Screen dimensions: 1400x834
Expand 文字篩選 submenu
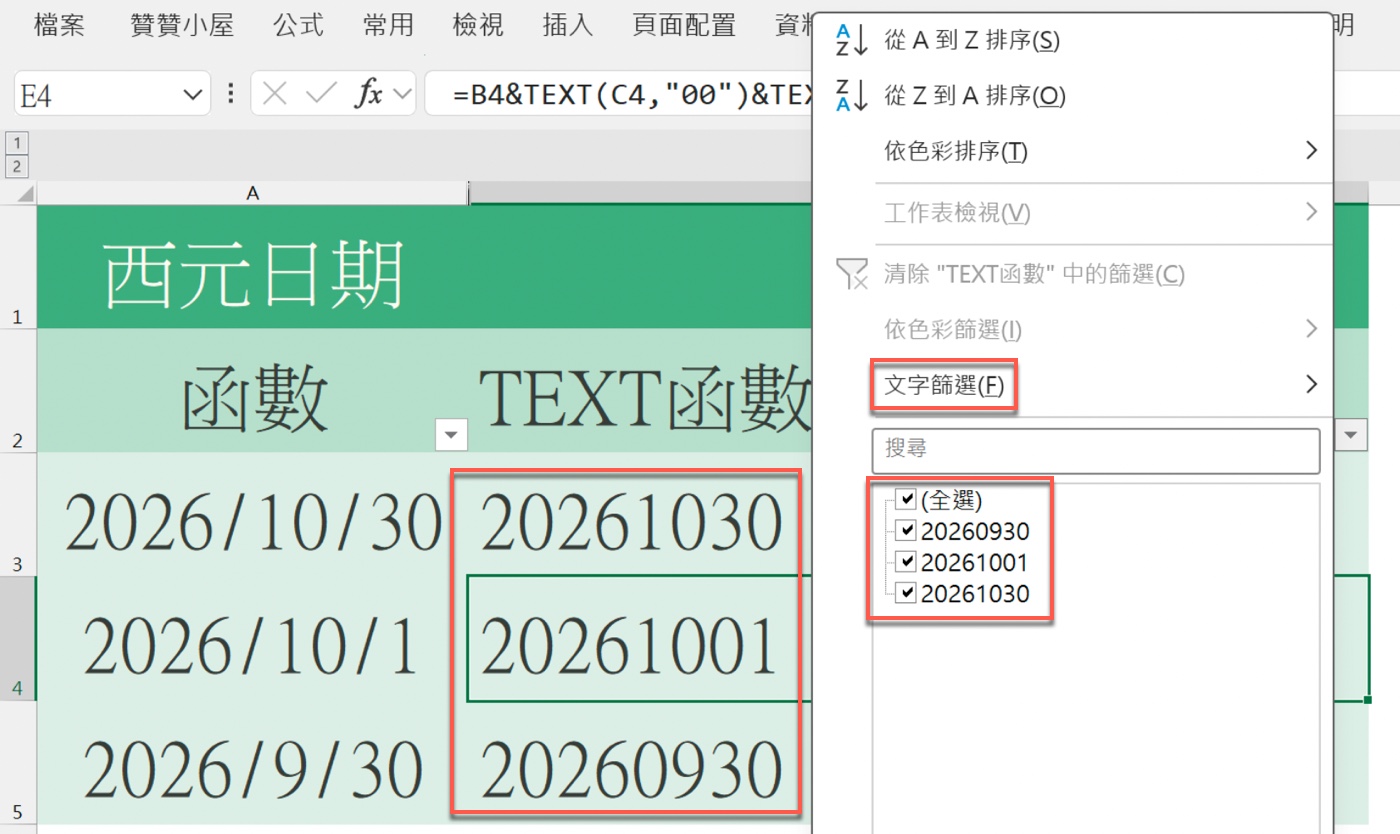pos(1311,385)
